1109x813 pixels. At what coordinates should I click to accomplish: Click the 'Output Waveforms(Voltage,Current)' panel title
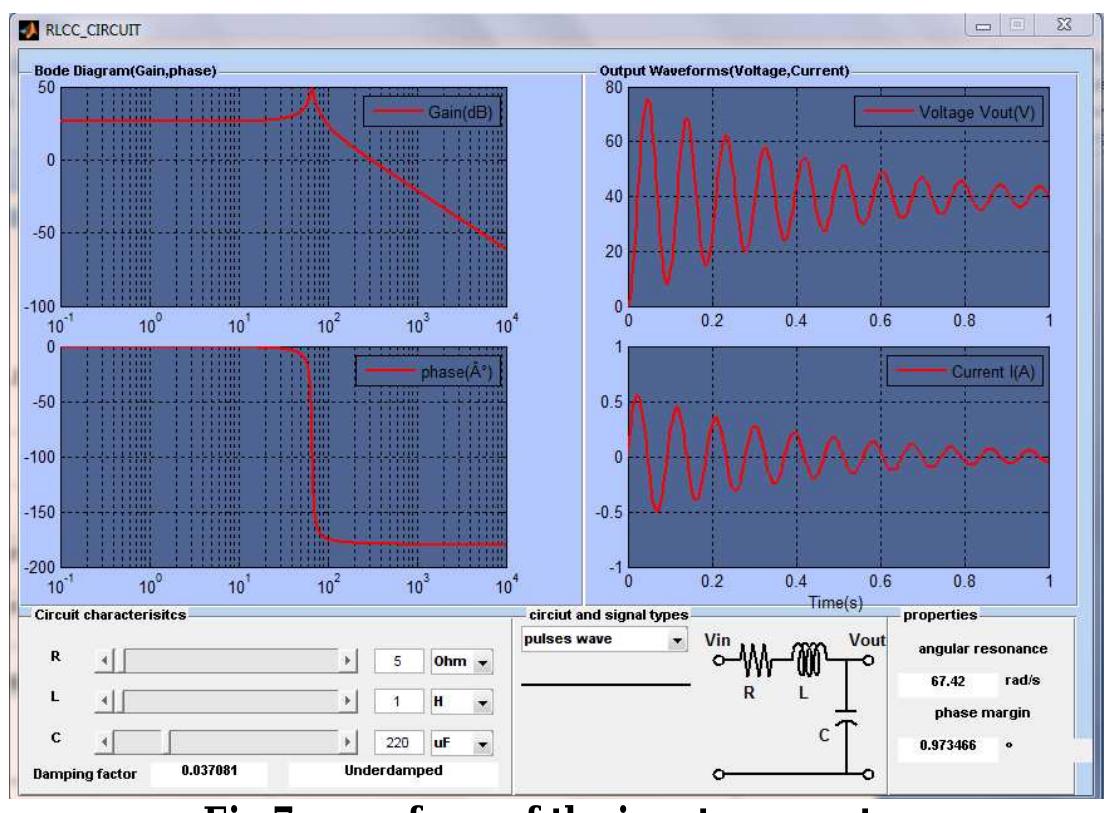click(724, 71)
